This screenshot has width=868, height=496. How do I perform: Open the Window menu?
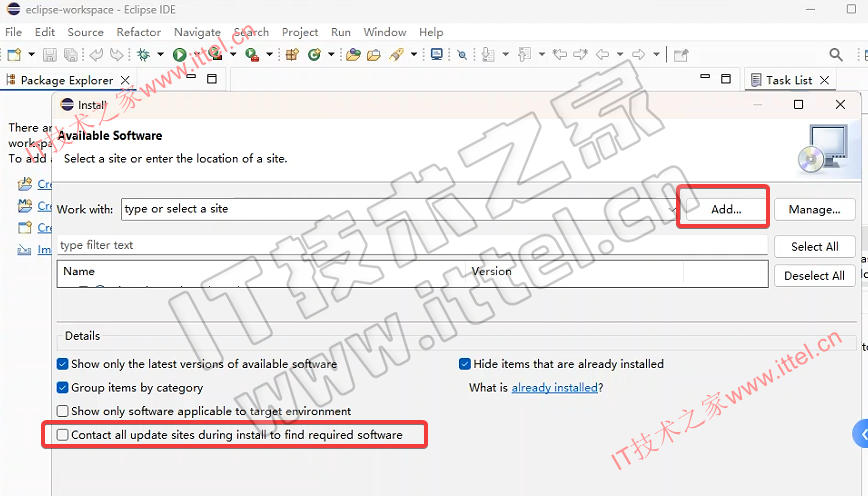(x=385, y=32)
